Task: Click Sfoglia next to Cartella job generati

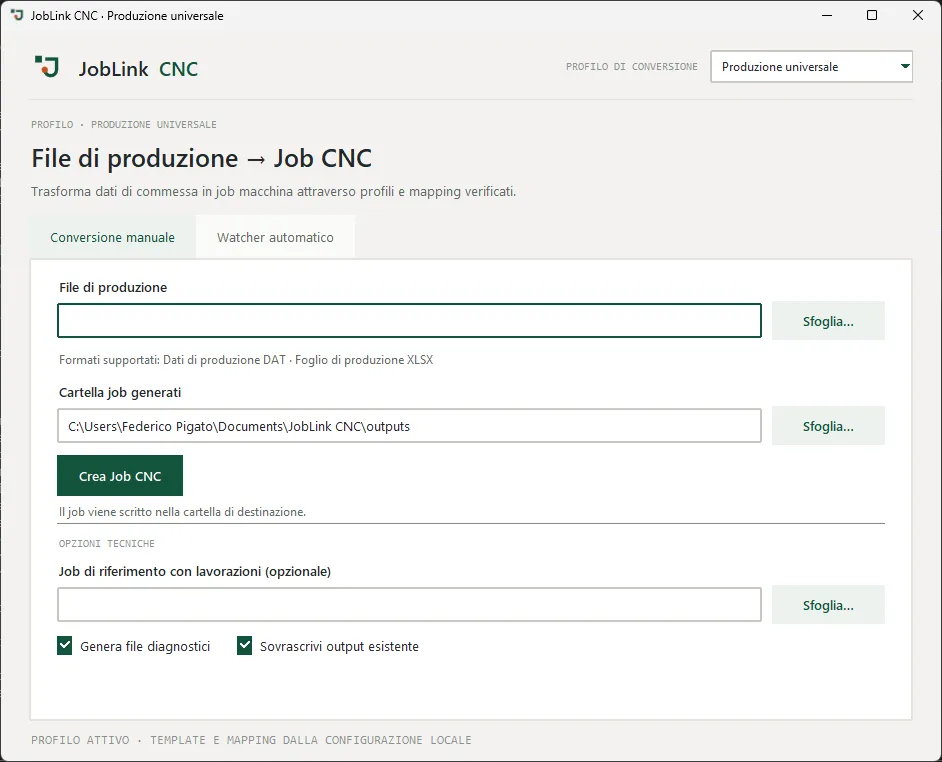Action: [x=828, y=426]
